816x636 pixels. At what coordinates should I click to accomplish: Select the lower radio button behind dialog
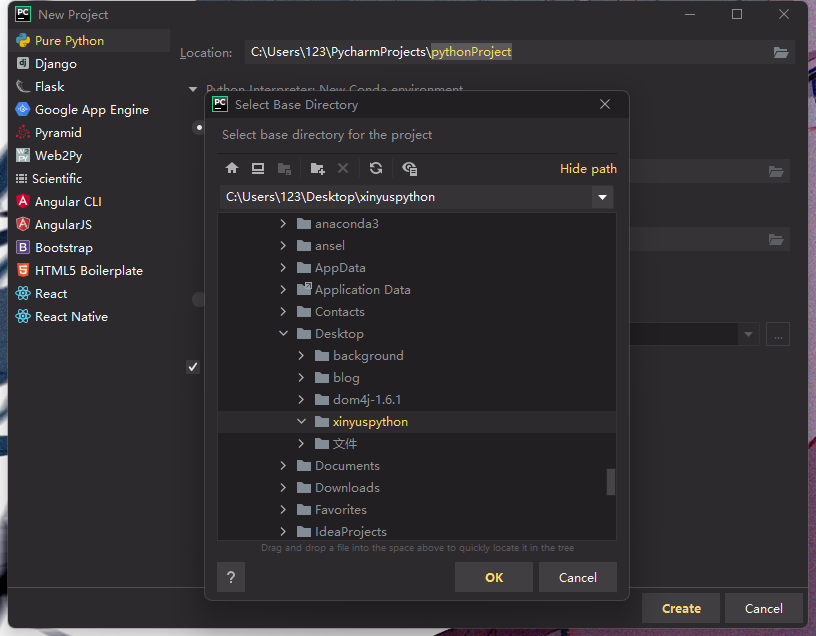[199, 299]
